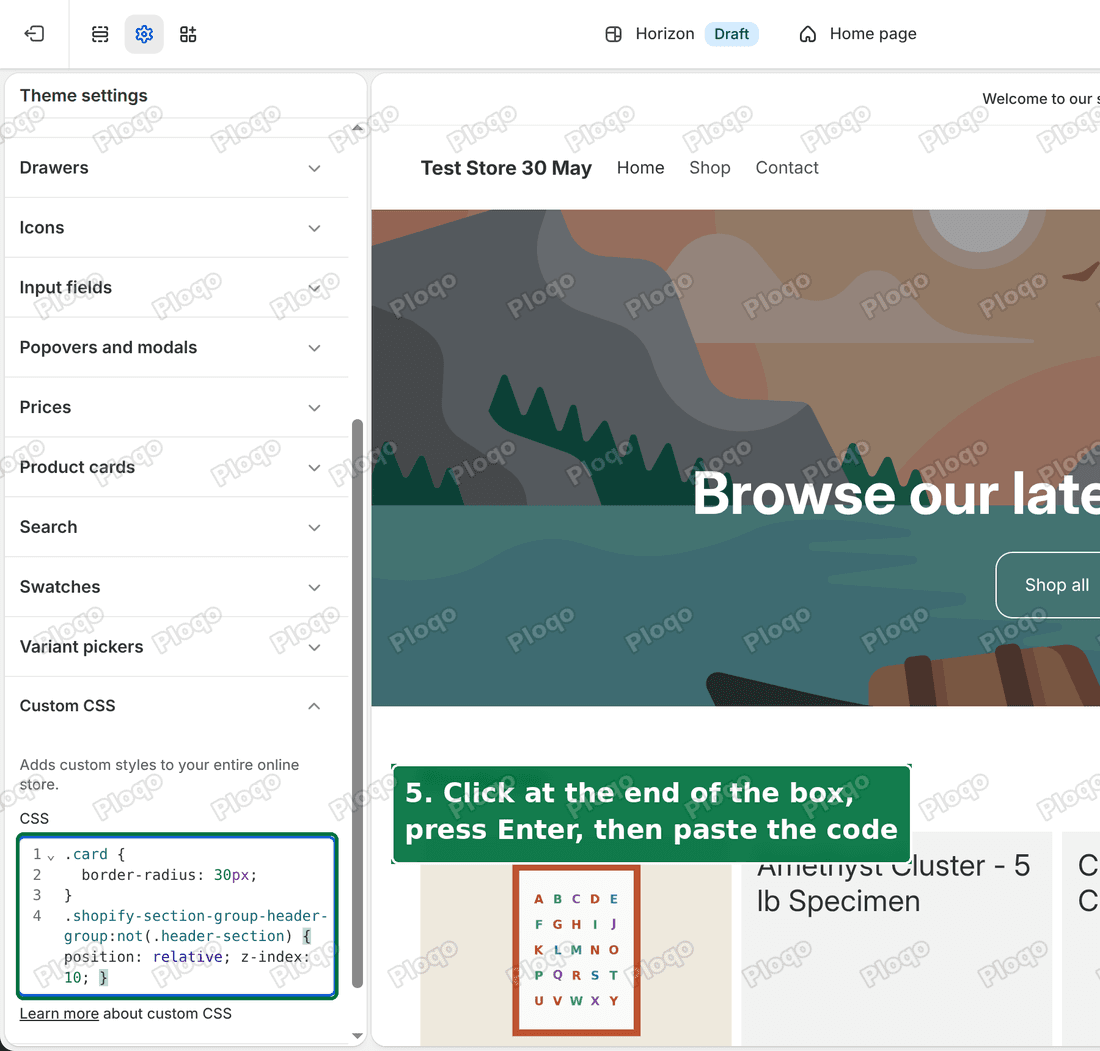Screen dimensions: 1100x1051
Task: Expand Popovers and modals section
Action: (177, 347)
